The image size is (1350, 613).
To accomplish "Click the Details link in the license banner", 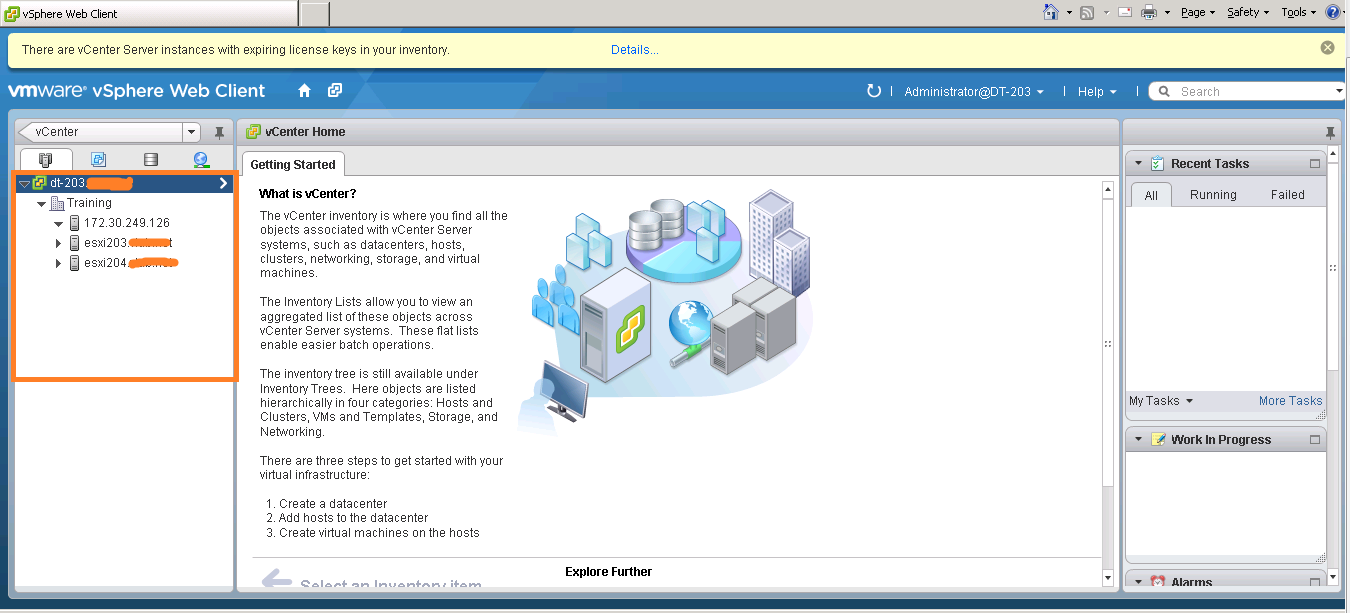I will click(634, 49).
